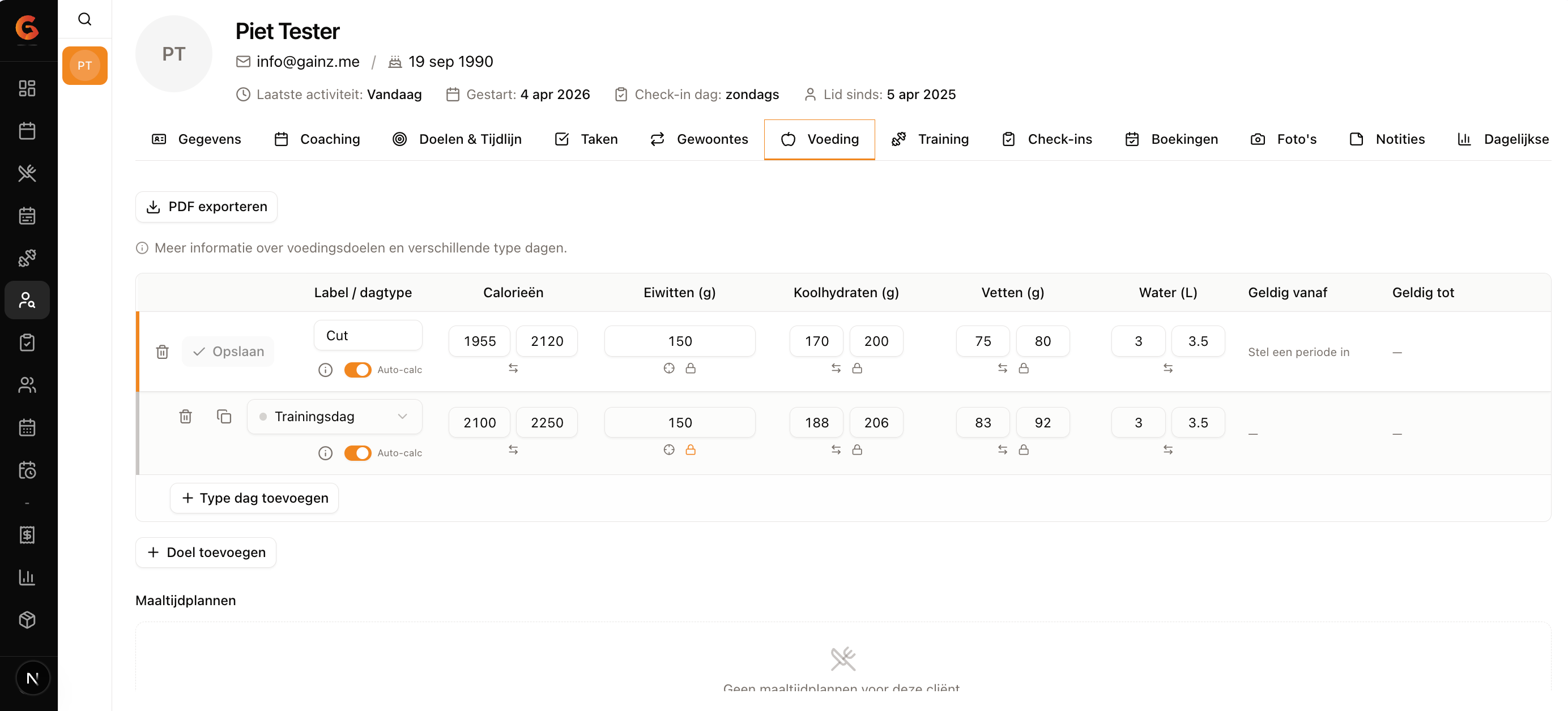This screenshot has width=1568, height=711.
Task: Open the invoice receipt icon in the sidebar
Action: tap(27, 534)
